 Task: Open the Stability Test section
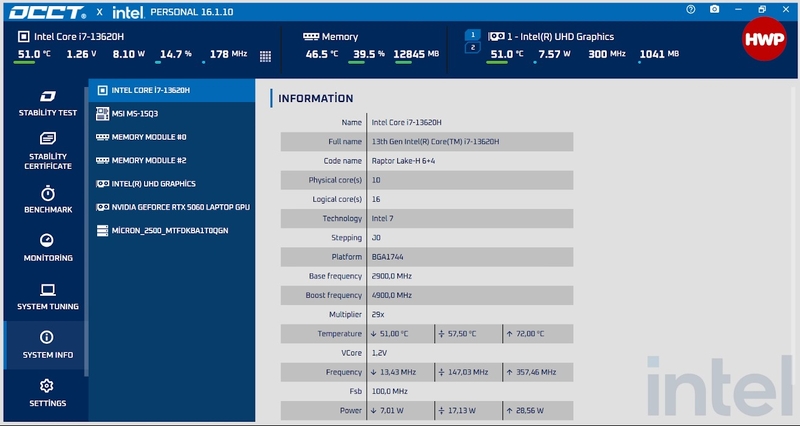[47, 104]
